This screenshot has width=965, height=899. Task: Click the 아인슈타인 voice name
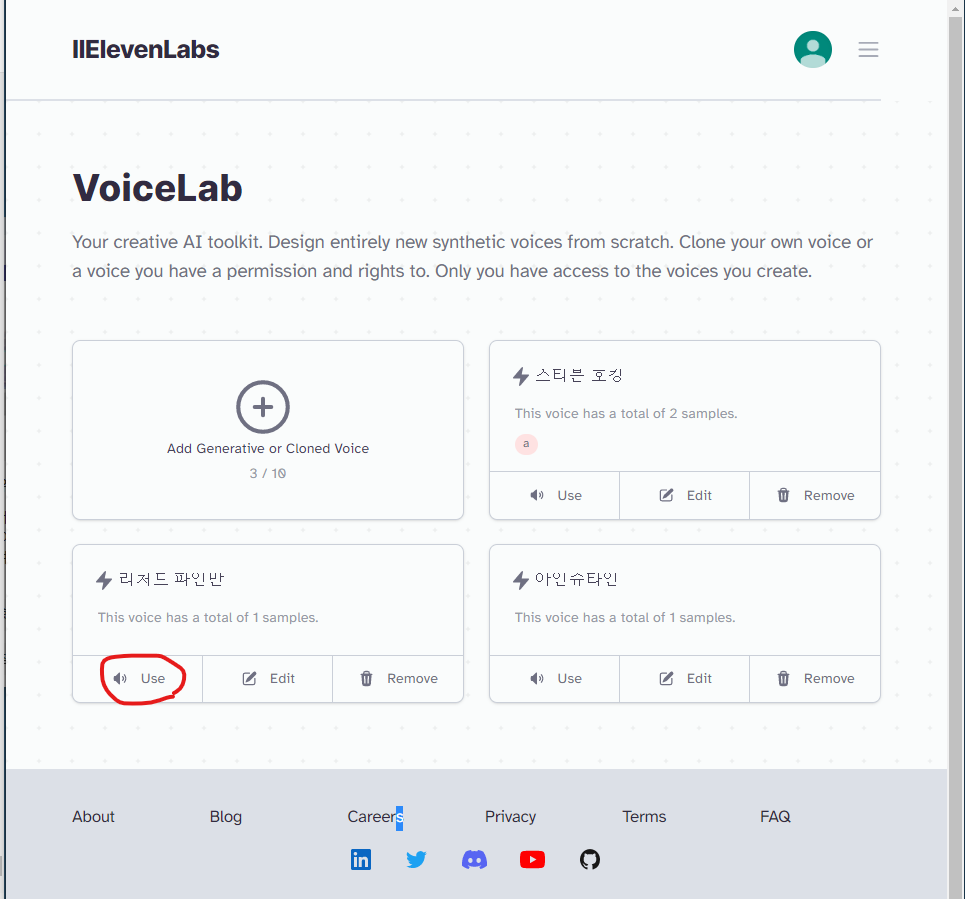[x=576, y=579]
